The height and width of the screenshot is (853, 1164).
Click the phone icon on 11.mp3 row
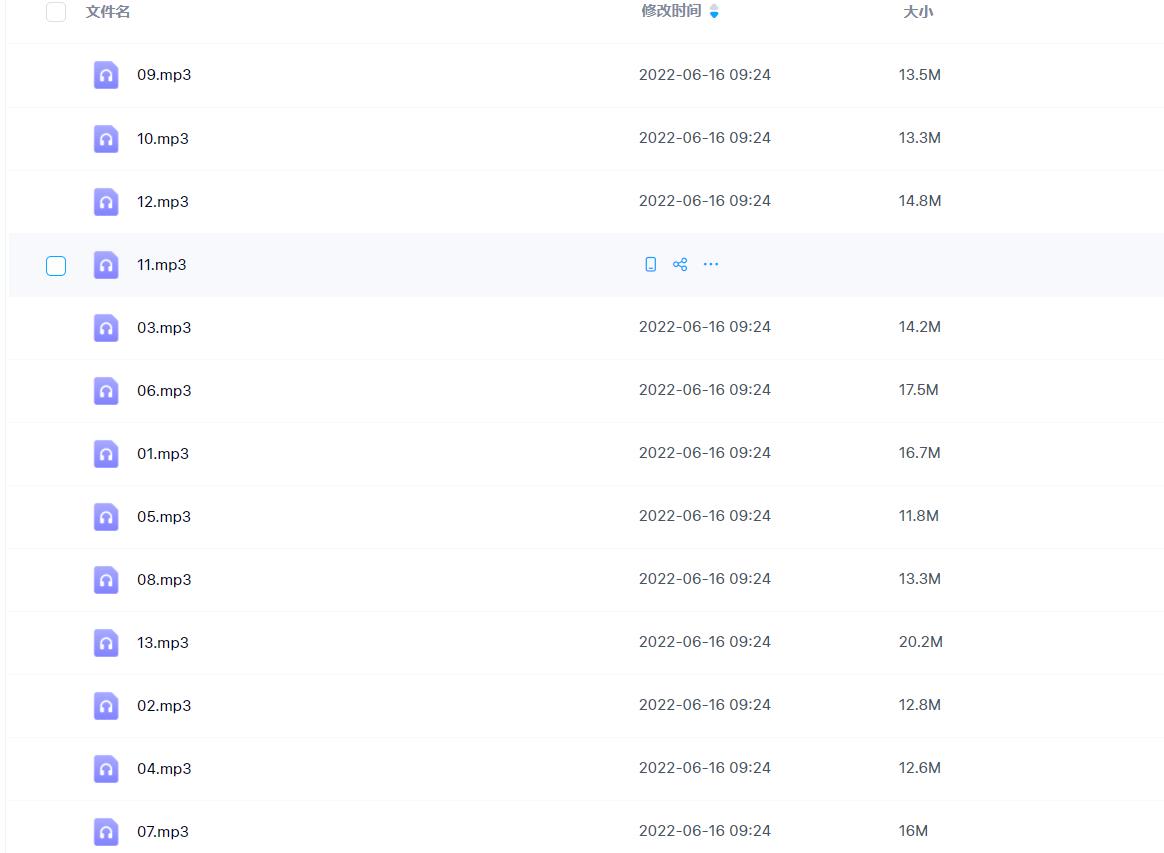coord(650,265)
